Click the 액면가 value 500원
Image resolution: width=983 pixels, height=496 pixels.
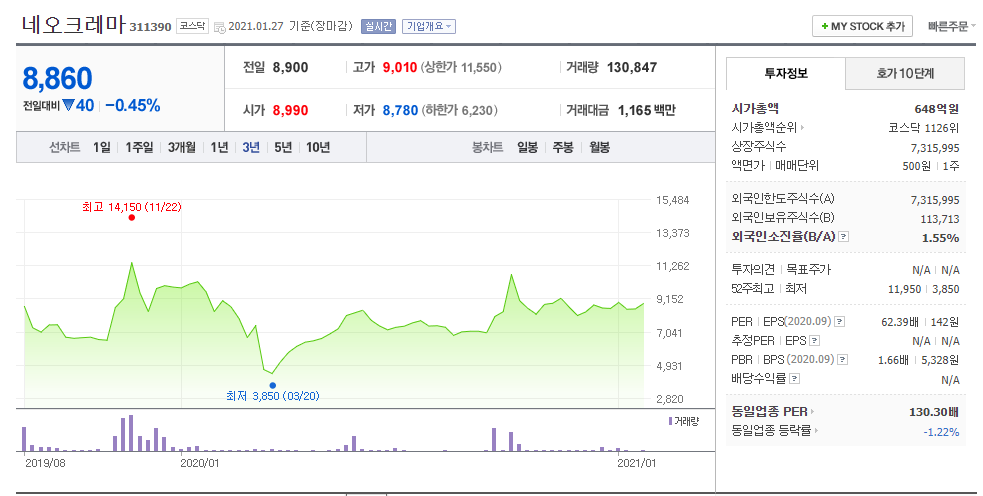coord(917,166)
